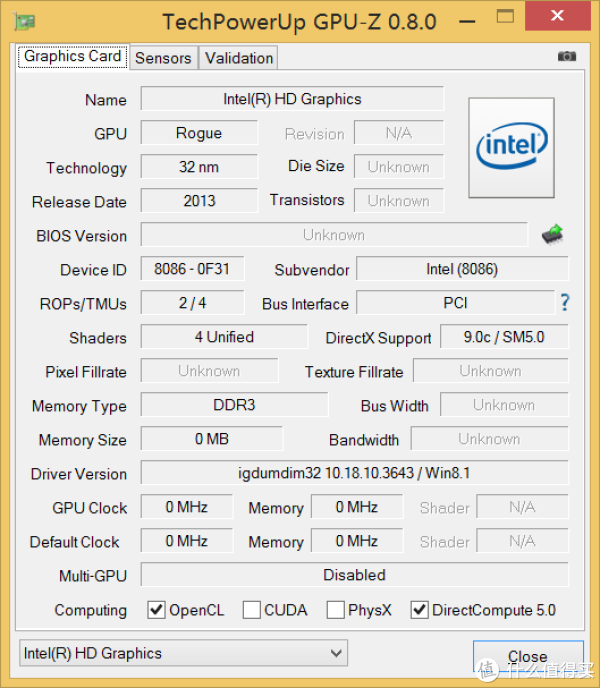Click the Computing label
This screenshot has height=688, width=600.
91,611
